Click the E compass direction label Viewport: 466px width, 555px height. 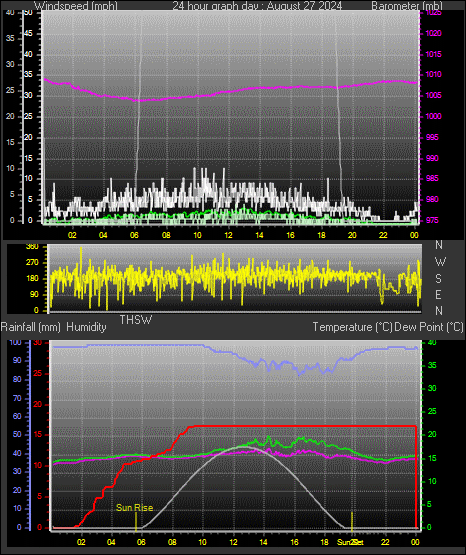(438, 294)
